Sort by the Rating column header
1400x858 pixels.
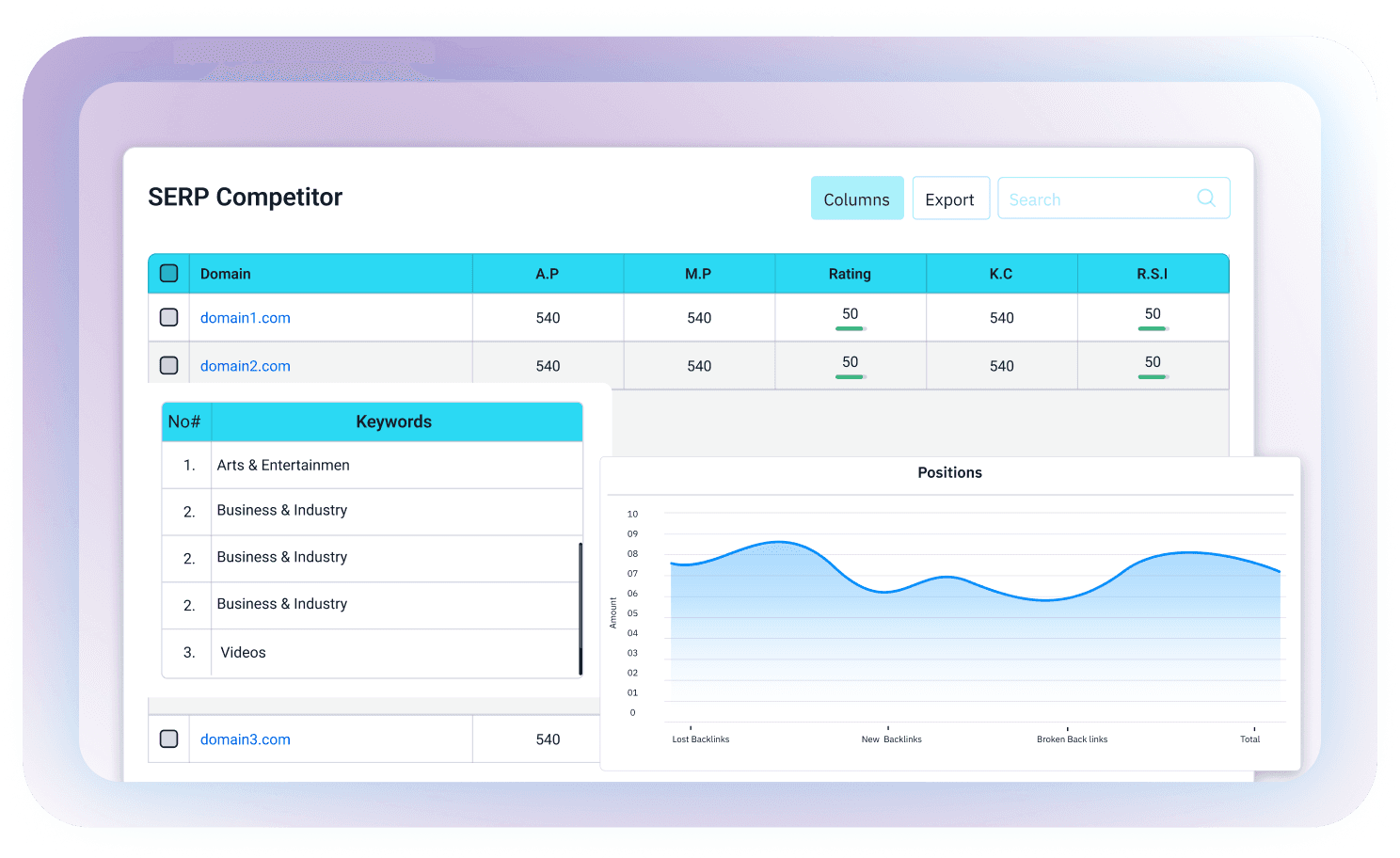849,274
